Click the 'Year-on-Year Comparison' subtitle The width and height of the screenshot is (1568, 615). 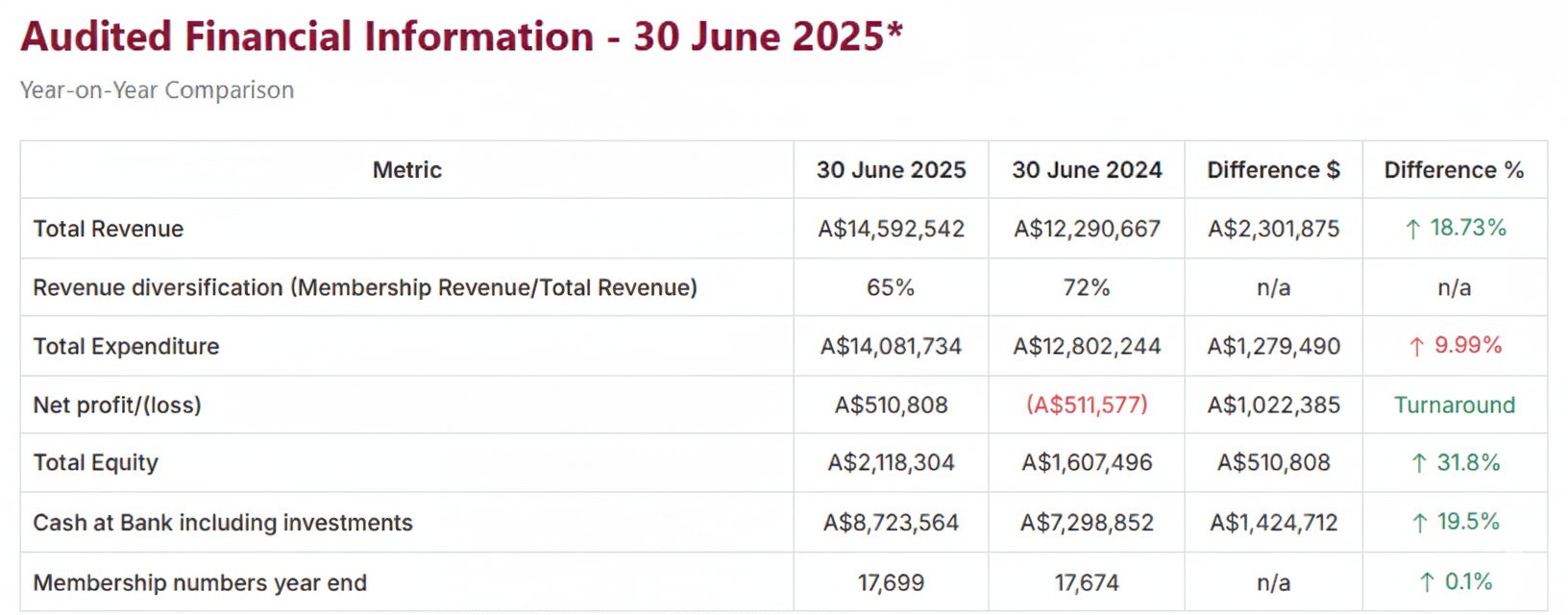click(x=158, y=90)
